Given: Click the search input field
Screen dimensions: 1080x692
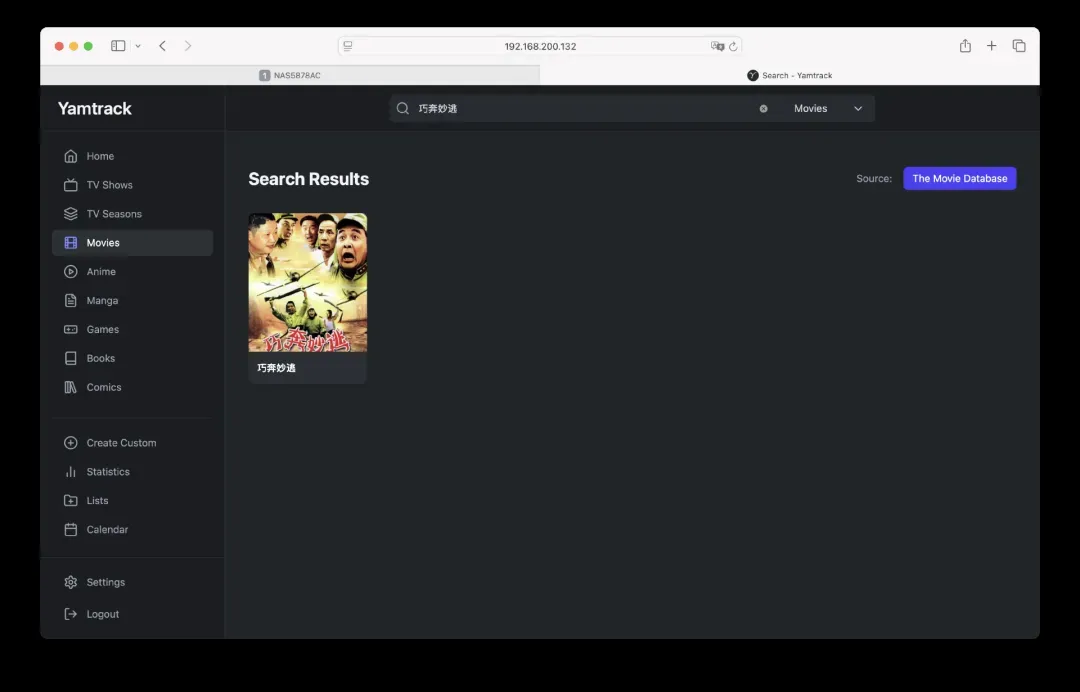Looking at the screenshot, I should tap(580, 109).
